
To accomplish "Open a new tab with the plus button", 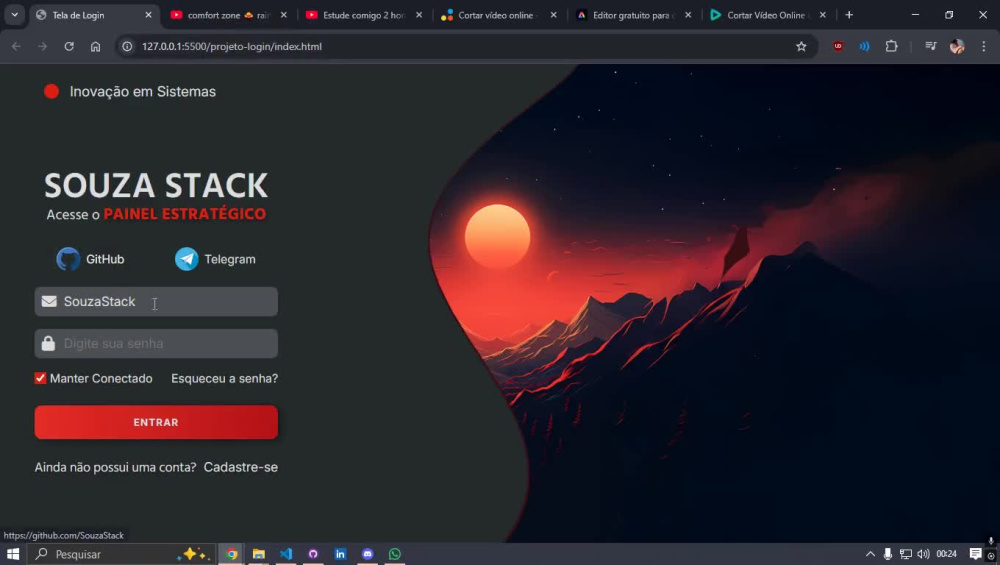I will click(x=849, y=15).
